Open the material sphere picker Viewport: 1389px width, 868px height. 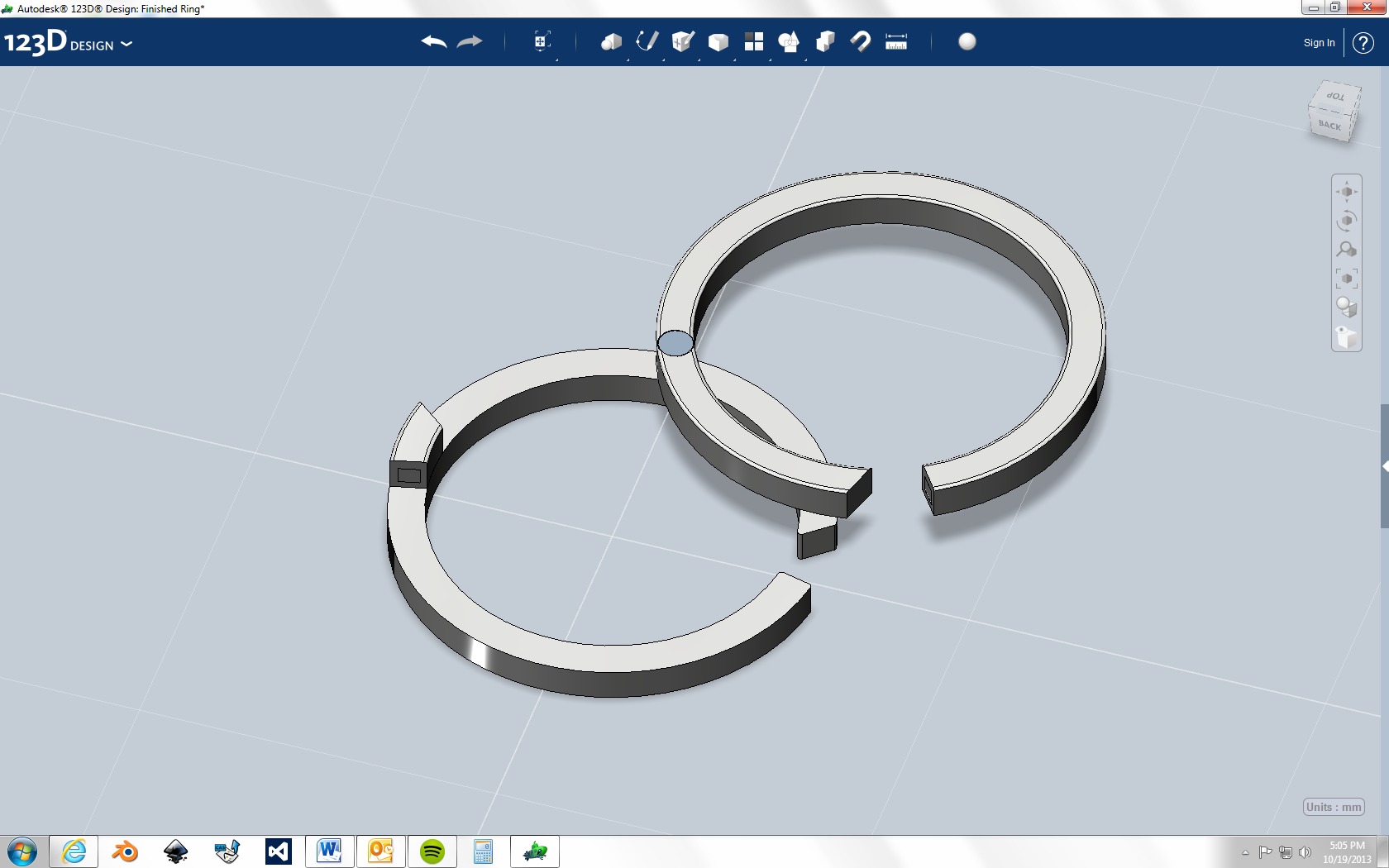pyautogui.click(x=967, y=41)
